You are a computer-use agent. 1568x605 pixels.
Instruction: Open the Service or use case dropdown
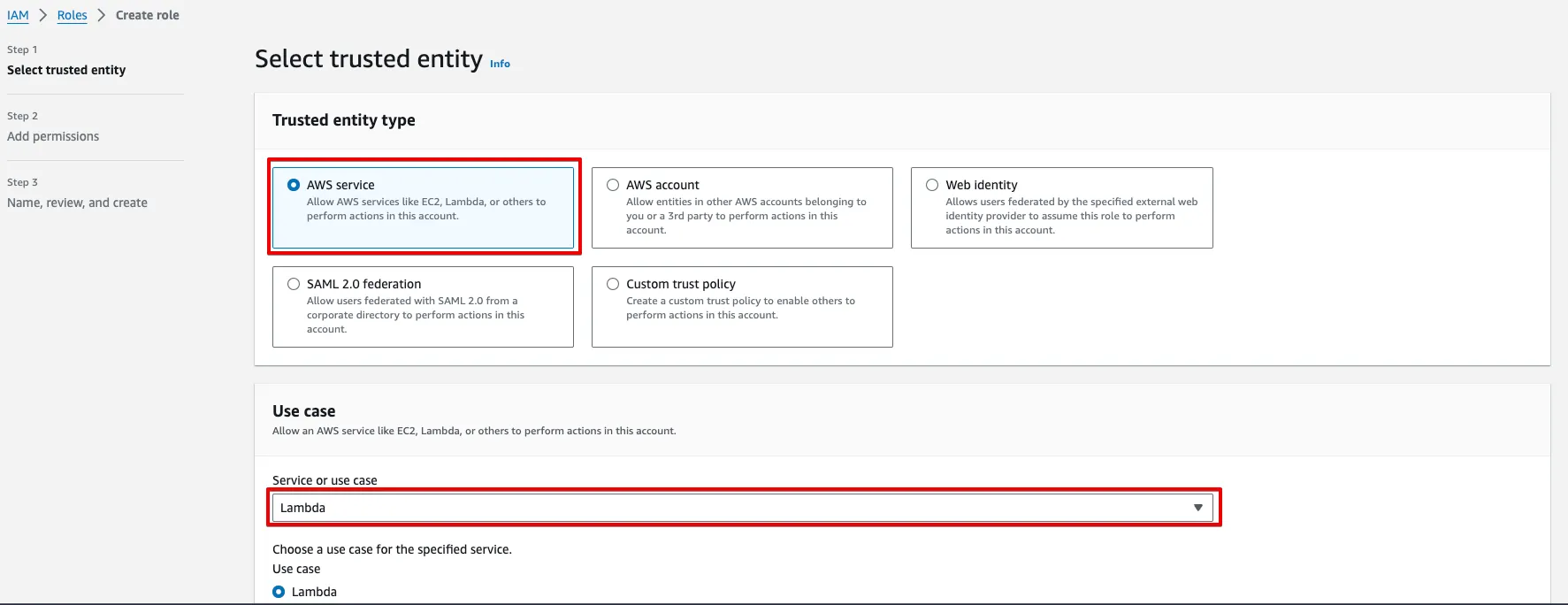point(741,508)
